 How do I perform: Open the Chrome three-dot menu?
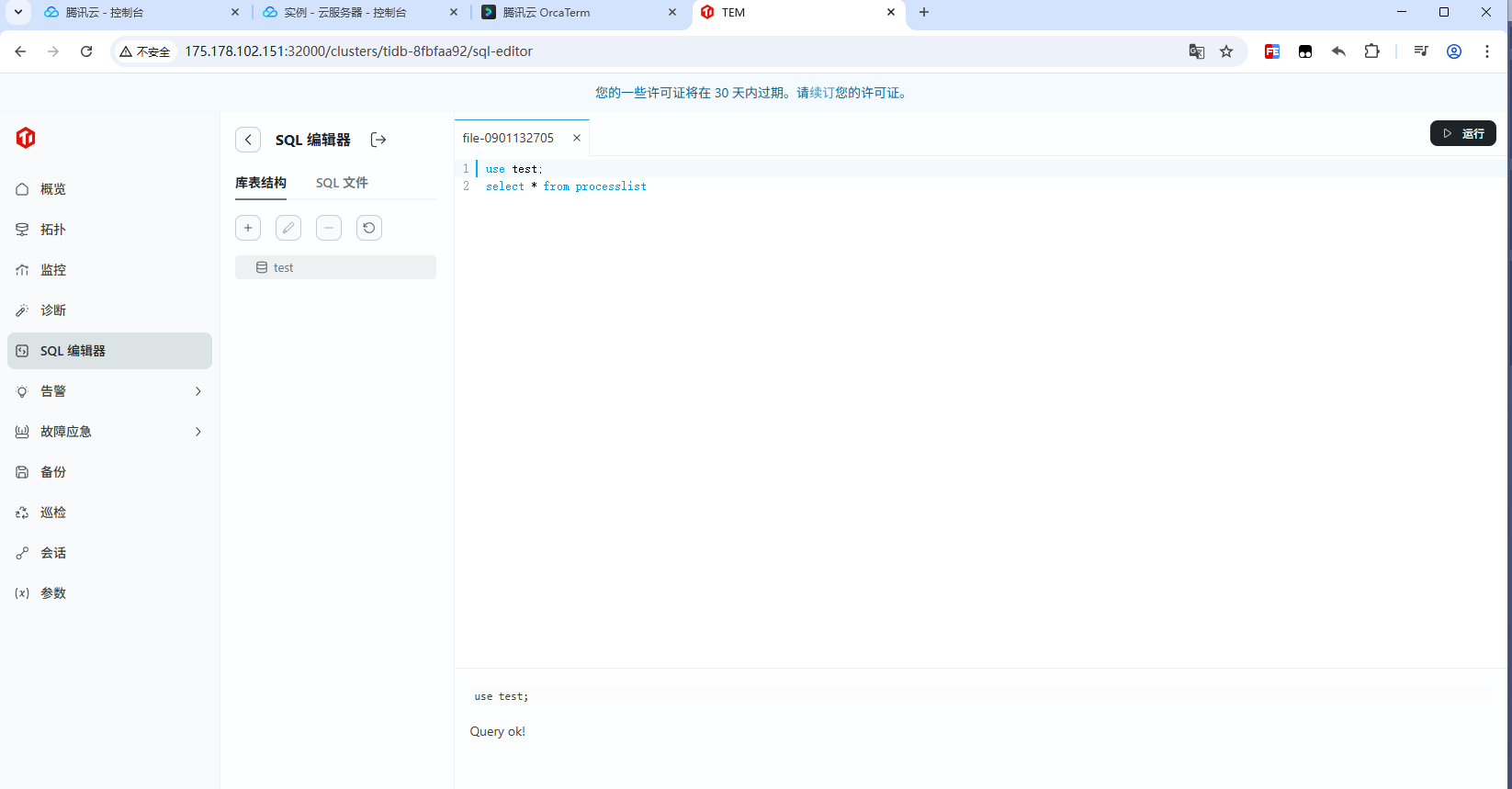[1487, 51]
